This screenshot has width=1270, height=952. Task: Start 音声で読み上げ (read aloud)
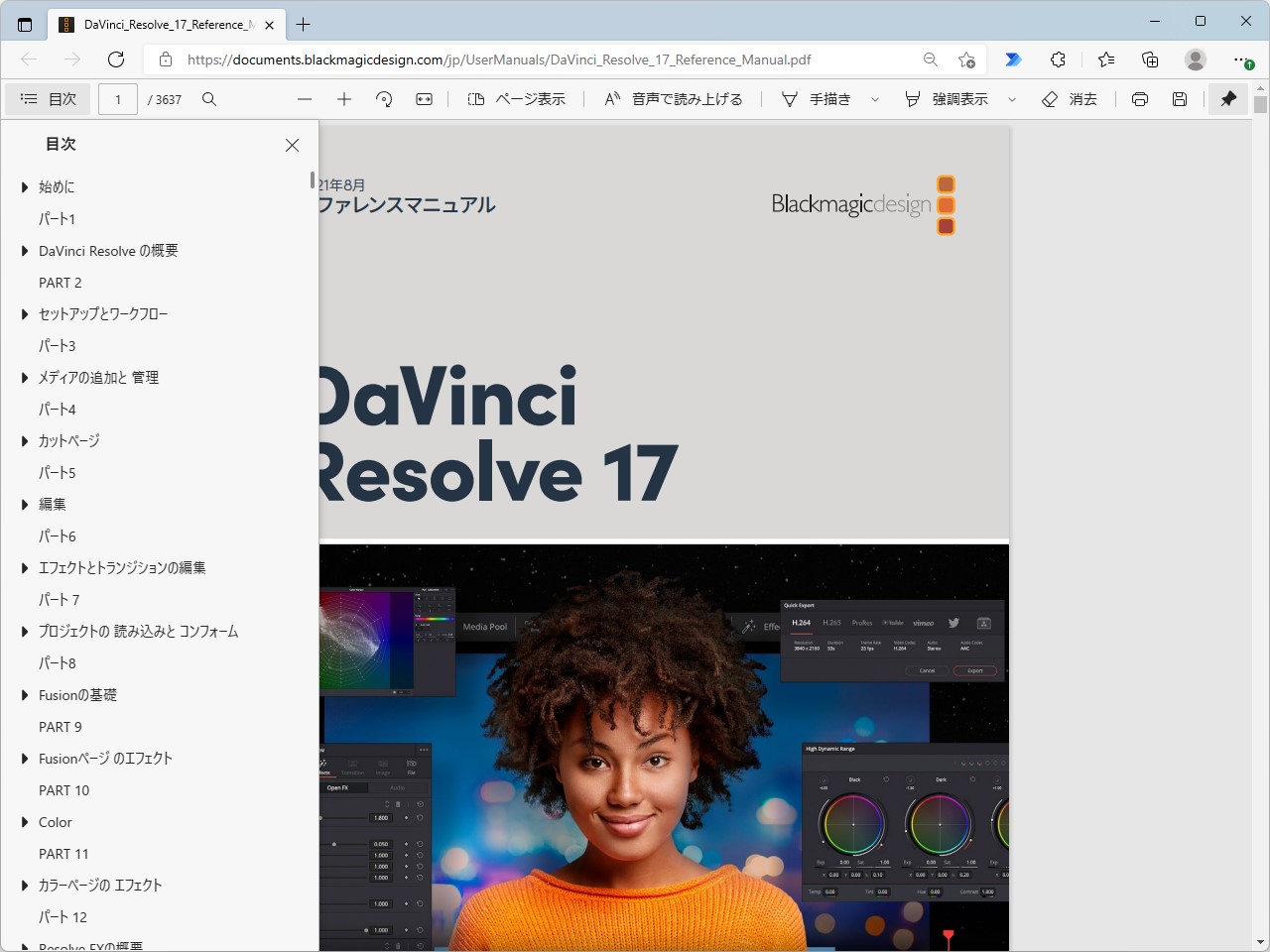(674, 99)
